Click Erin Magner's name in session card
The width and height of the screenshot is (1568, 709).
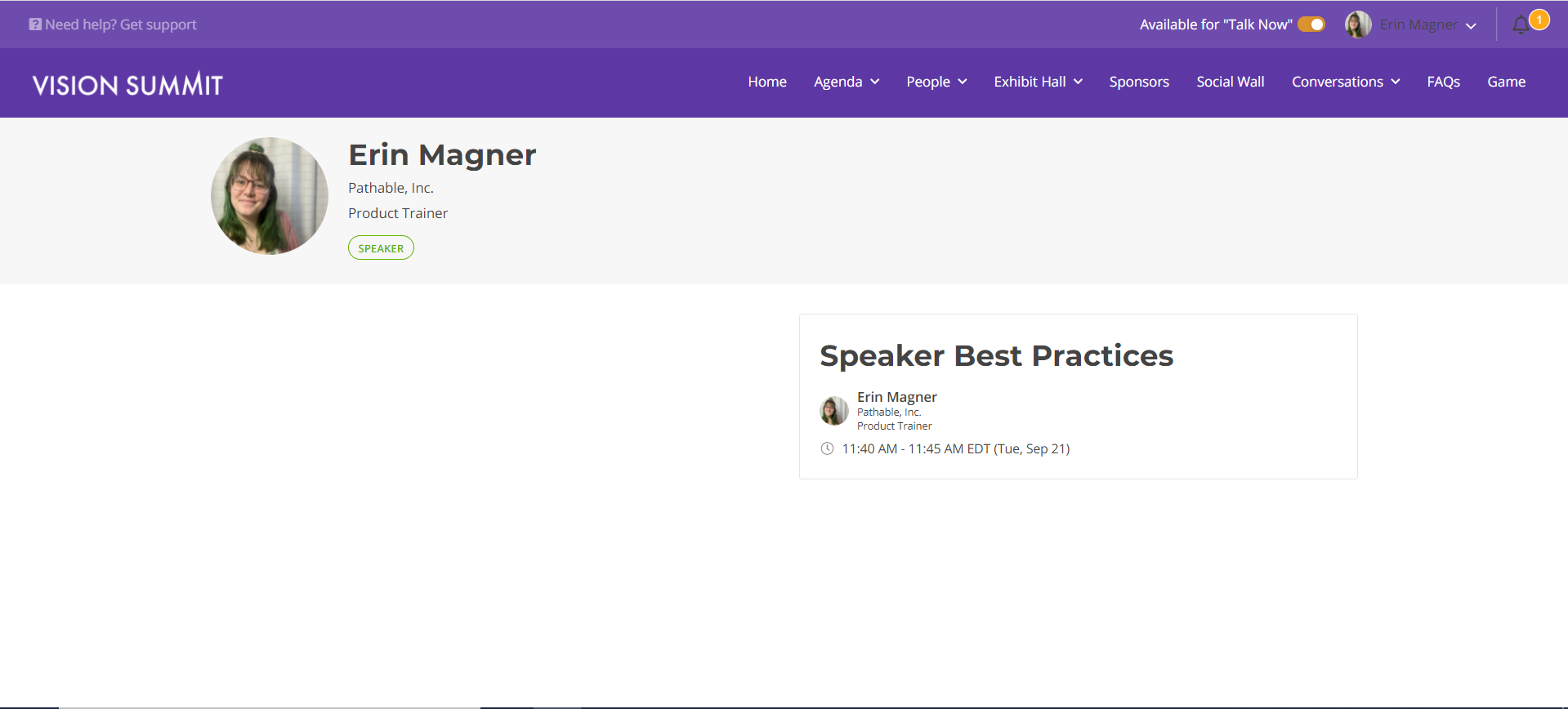click(x=896, y=397)
